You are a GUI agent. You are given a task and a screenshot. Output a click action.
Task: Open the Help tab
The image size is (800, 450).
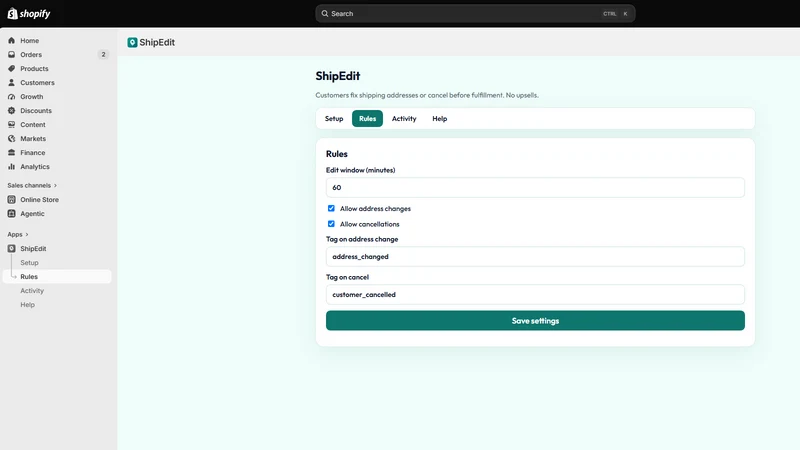click(440, 118)
